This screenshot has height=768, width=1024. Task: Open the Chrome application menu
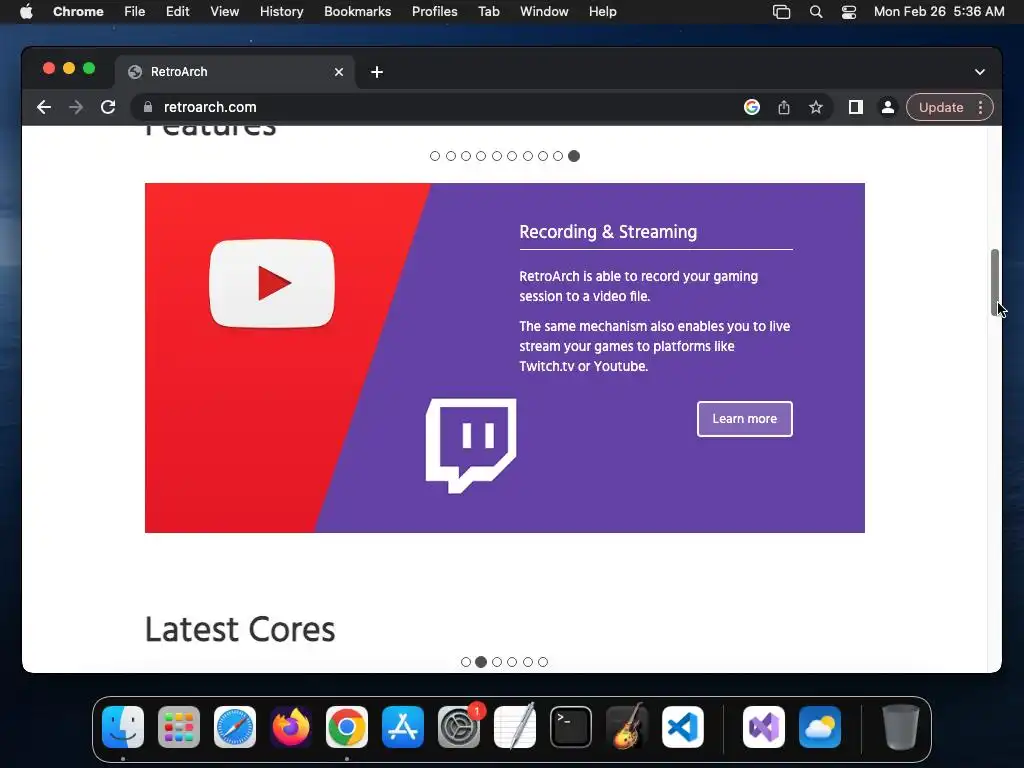(78, 12)
